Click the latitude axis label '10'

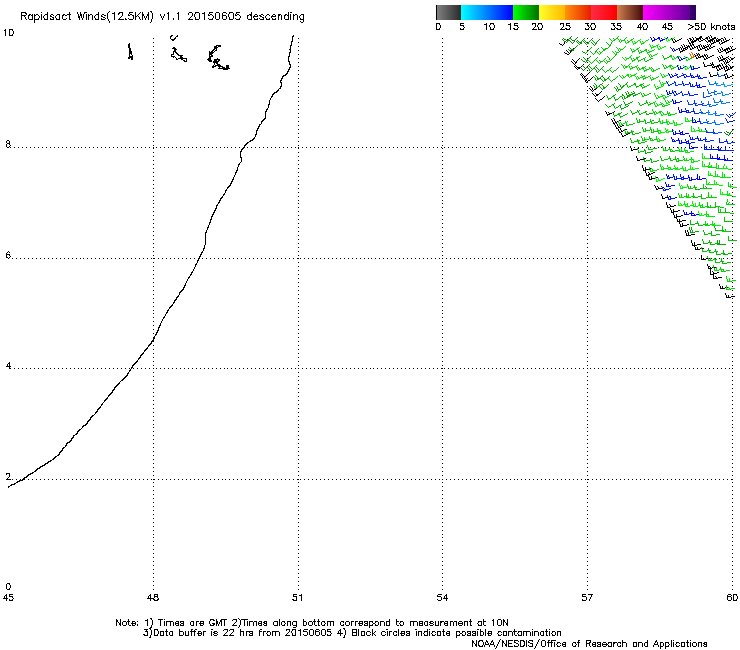[x=8, y=33]
